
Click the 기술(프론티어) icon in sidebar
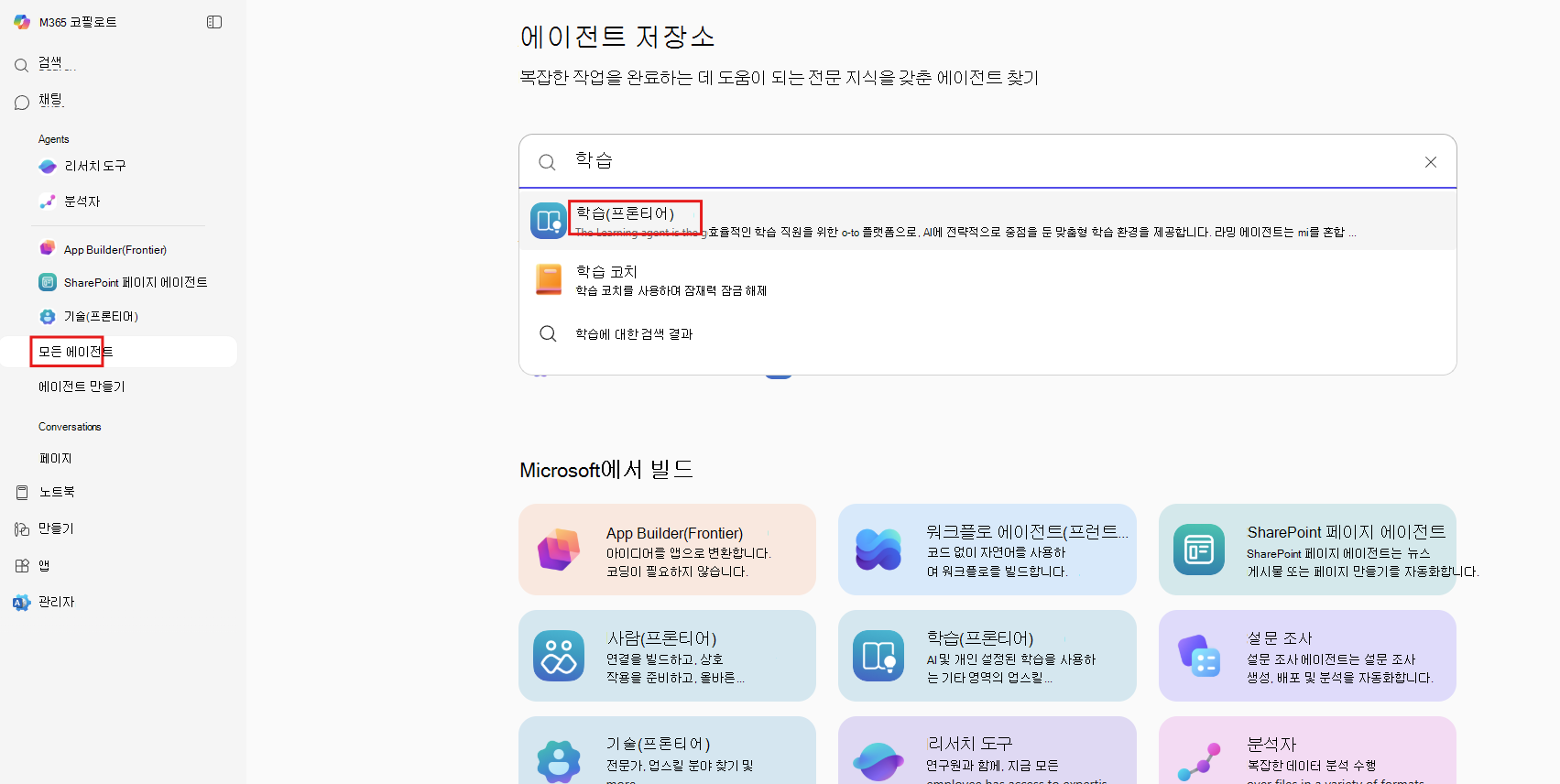(48, 316)
